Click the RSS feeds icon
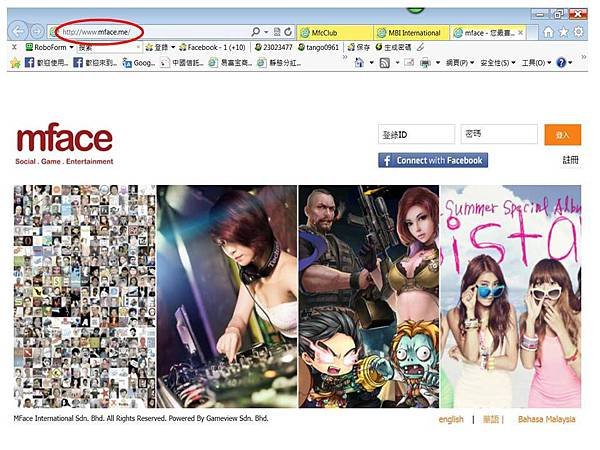The height and width of the screenshot is (450, 600). point(385,63)
